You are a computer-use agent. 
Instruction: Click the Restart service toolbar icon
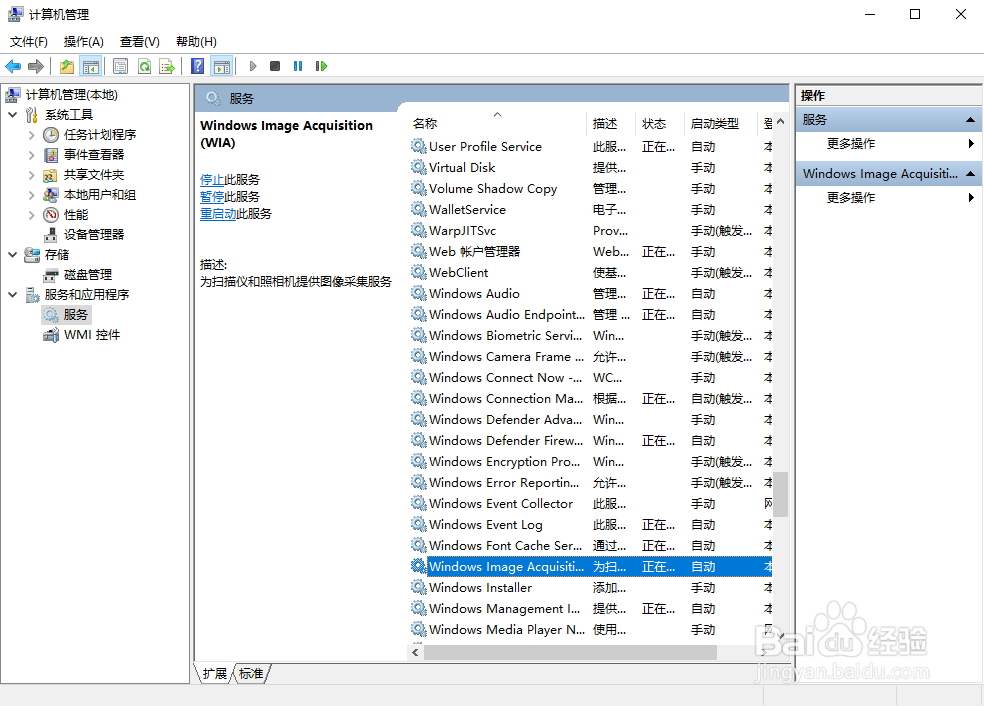point(321,66)
